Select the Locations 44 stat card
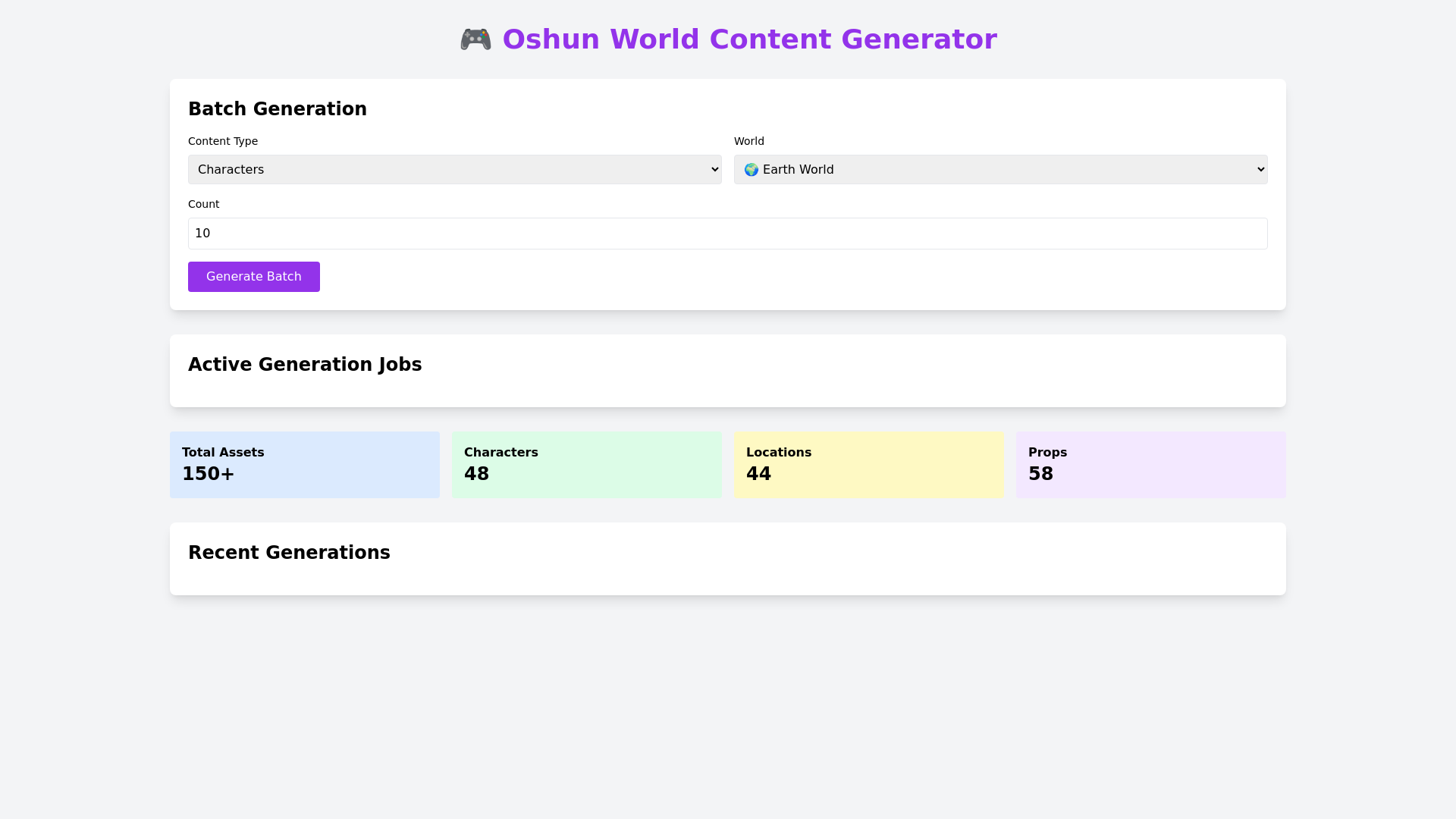 pyautogui.click(x=869, y=465)
